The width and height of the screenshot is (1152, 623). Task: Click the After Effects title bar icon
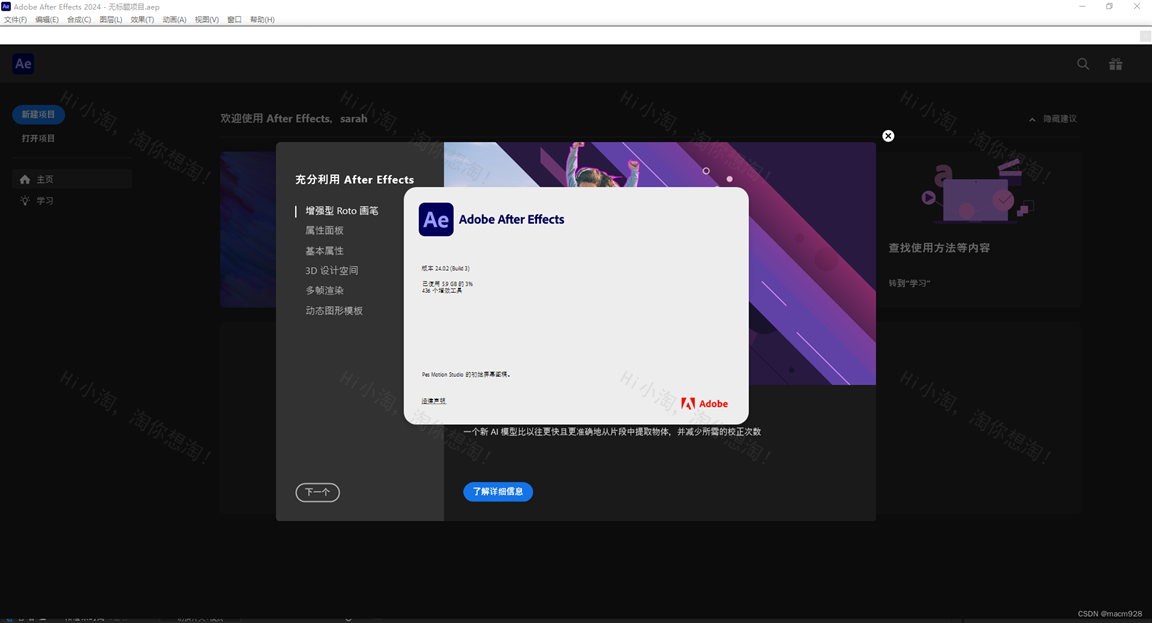pos(6,6)
